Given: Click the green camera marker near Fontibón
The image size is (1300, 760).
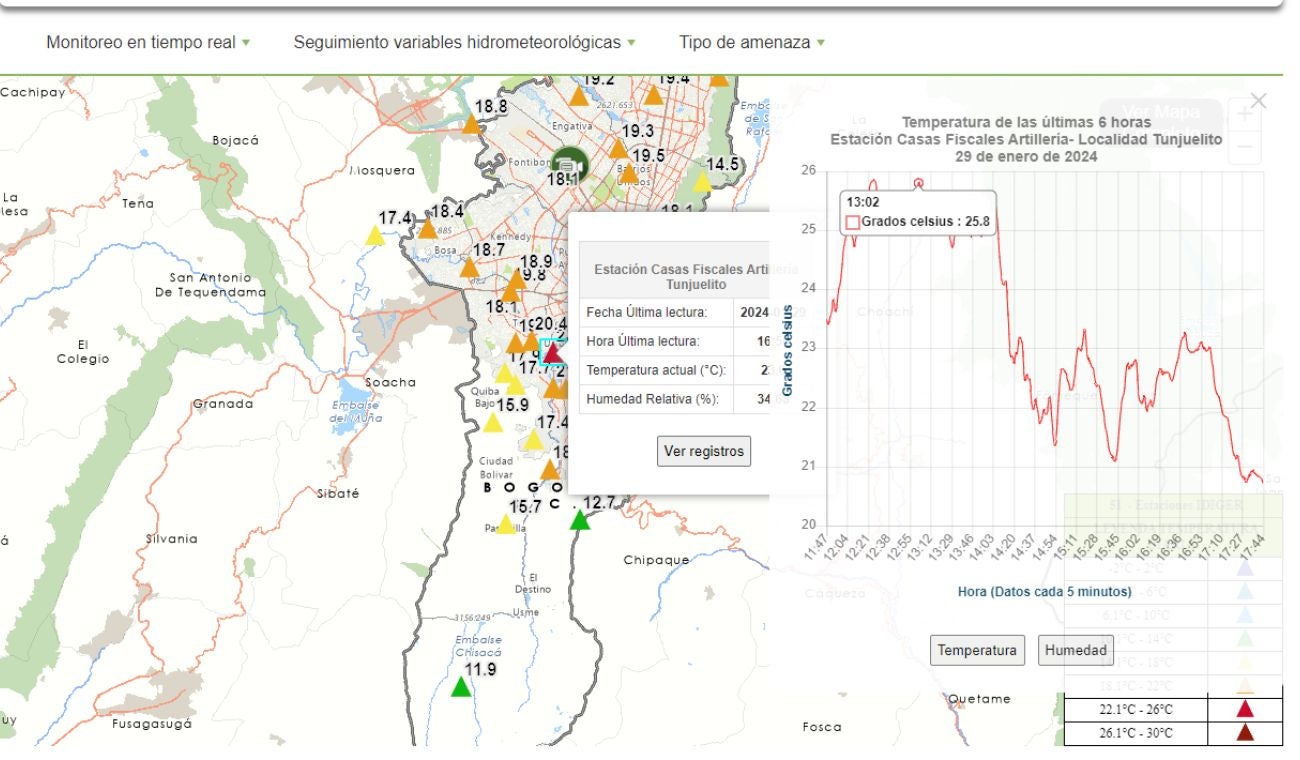Looking at the screenshot, I should [568, 163].
